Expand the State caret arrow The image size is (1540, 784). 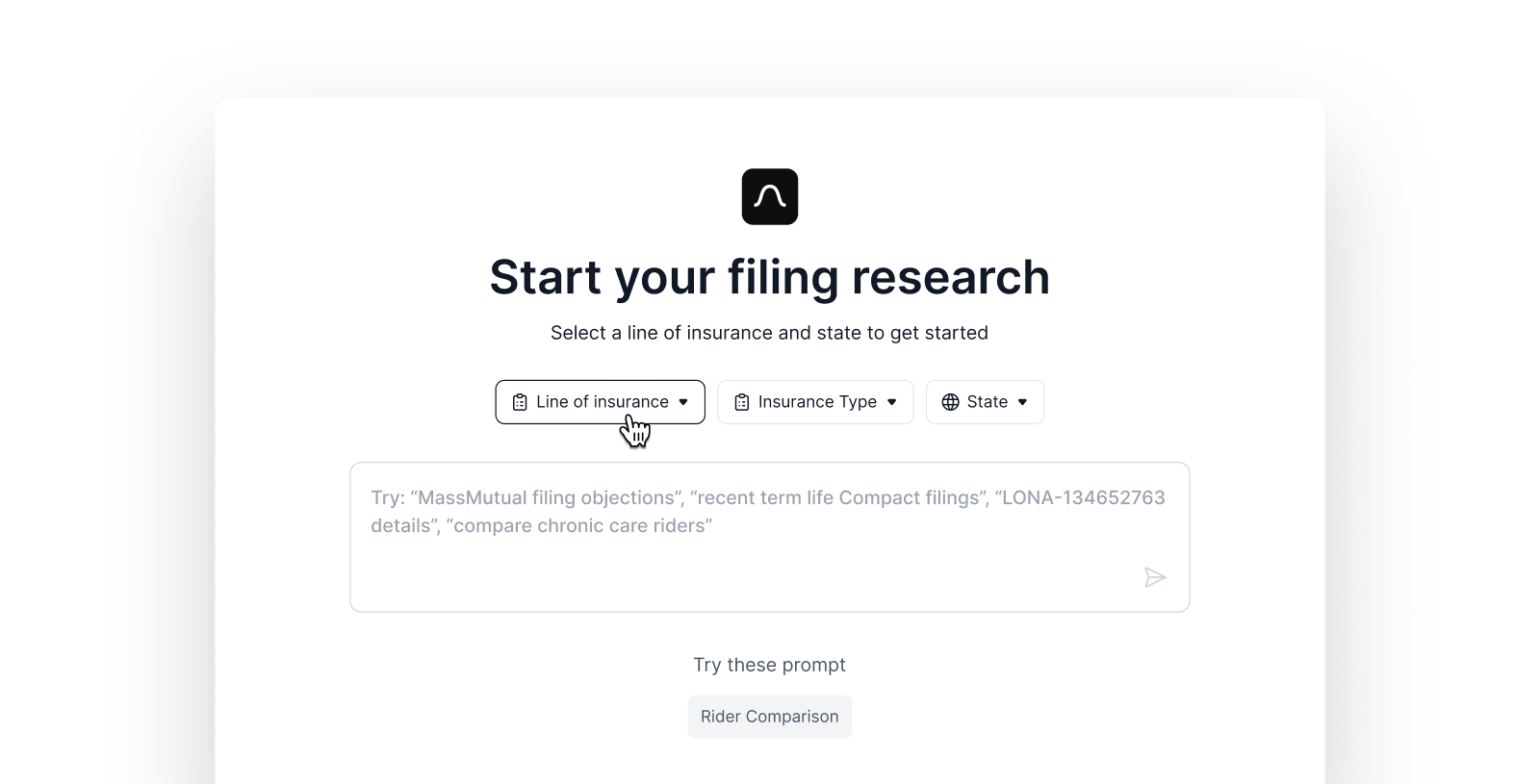[x=1022, y=402]
